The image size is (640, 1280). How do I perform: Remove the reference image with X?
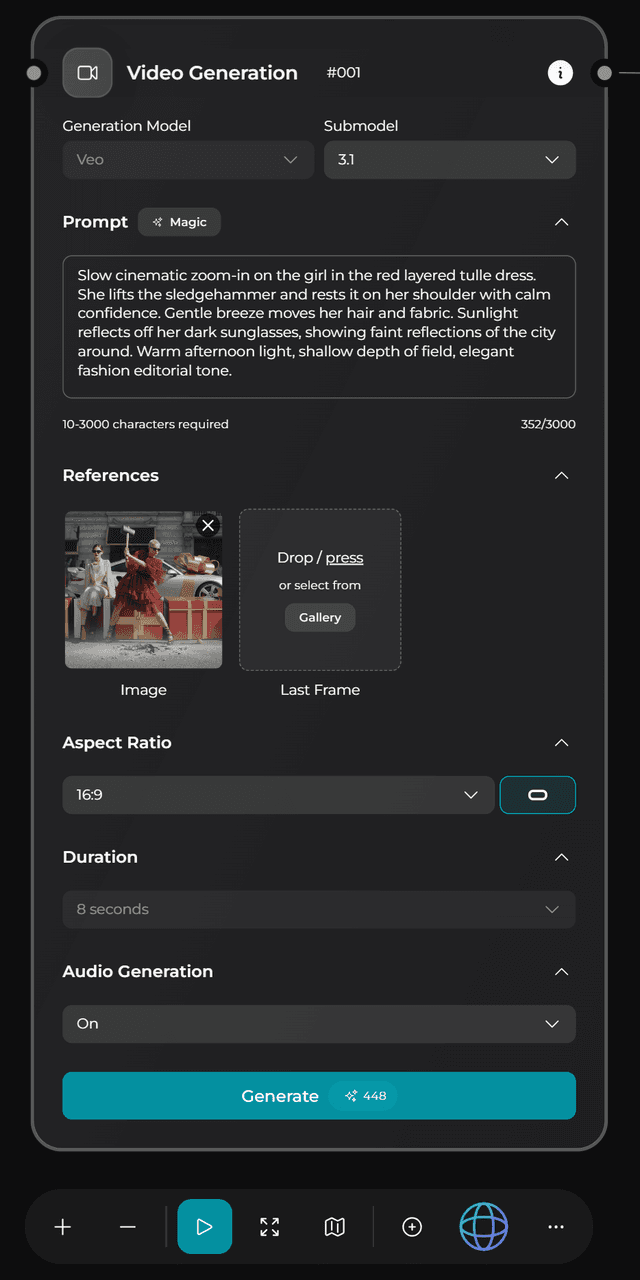207,525
